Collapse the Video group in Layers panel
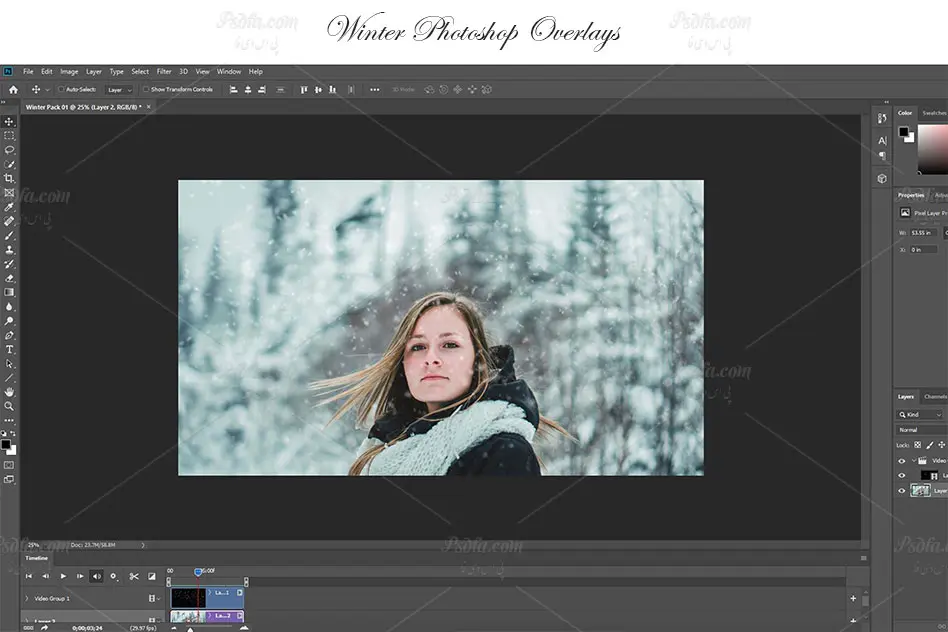Image resolution: width=948 pixels, height=632 pixels. [x=914, y=461]
